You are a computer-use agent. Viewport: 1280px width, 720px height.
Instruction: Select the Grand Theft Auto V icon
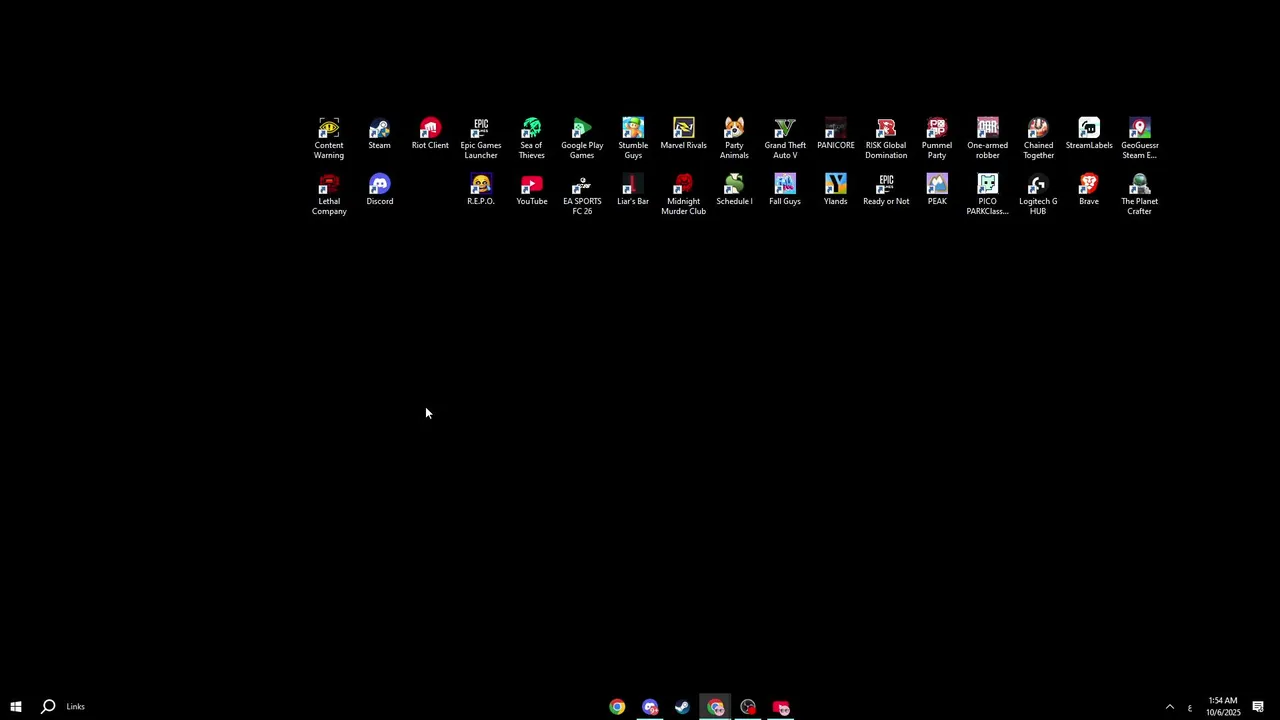pos(785,138)
